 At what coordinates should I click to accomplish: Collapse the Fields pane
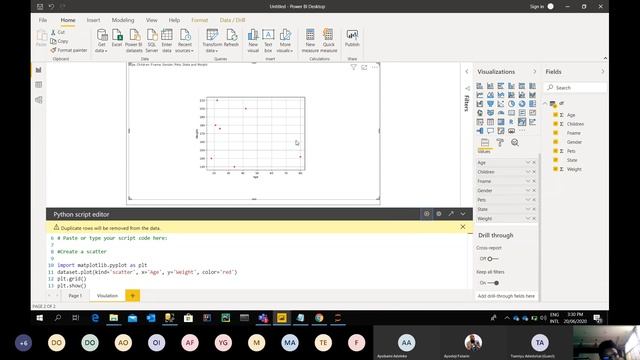pos(602,71)
